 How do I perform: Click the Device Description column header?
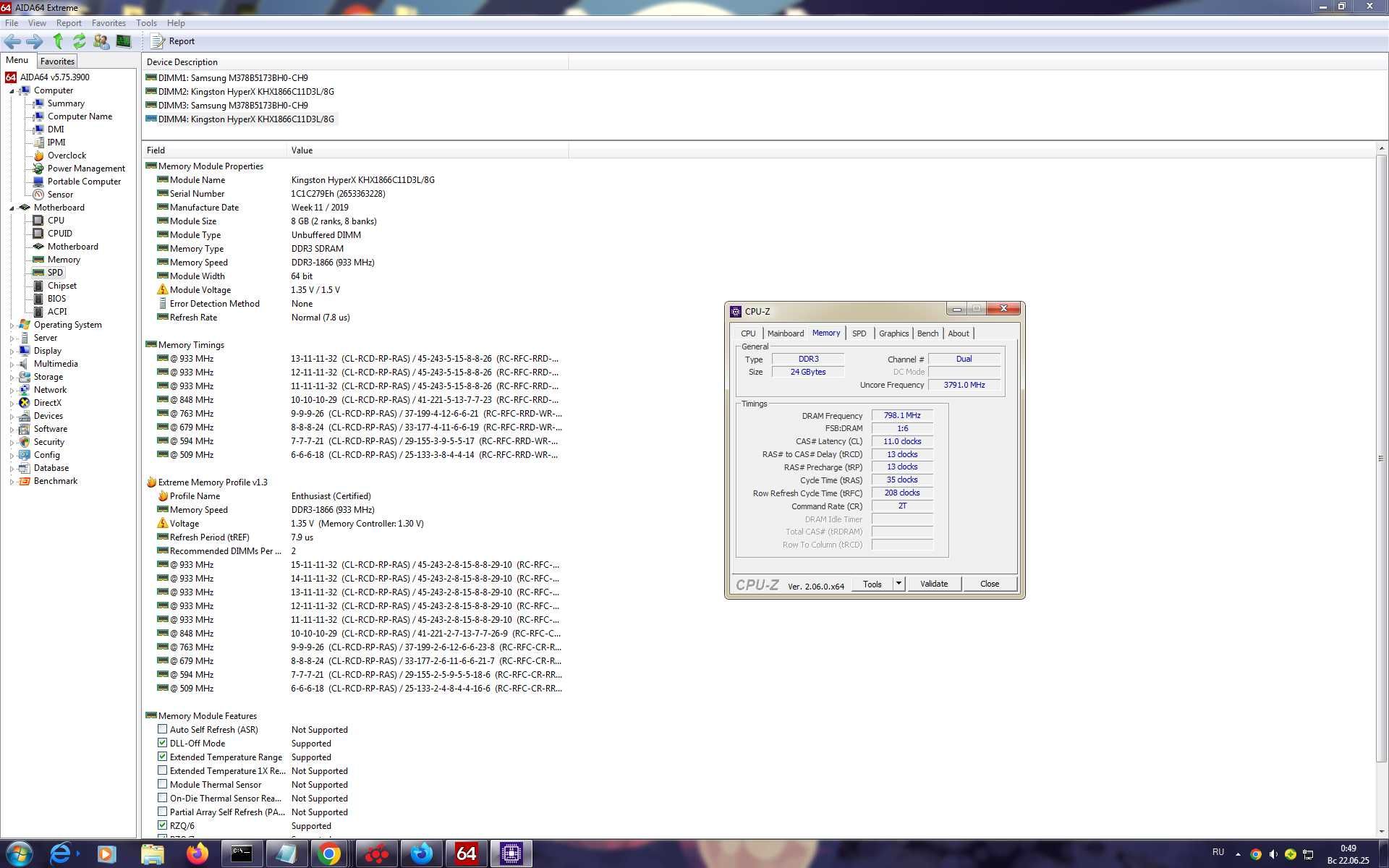pyautogui.click(x=354, y=62)
